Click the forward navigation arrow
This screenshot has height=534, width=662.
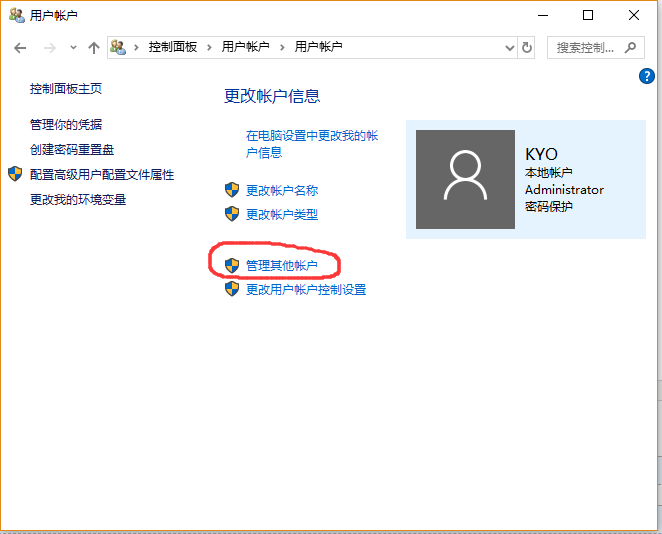(x=50, y=48)
